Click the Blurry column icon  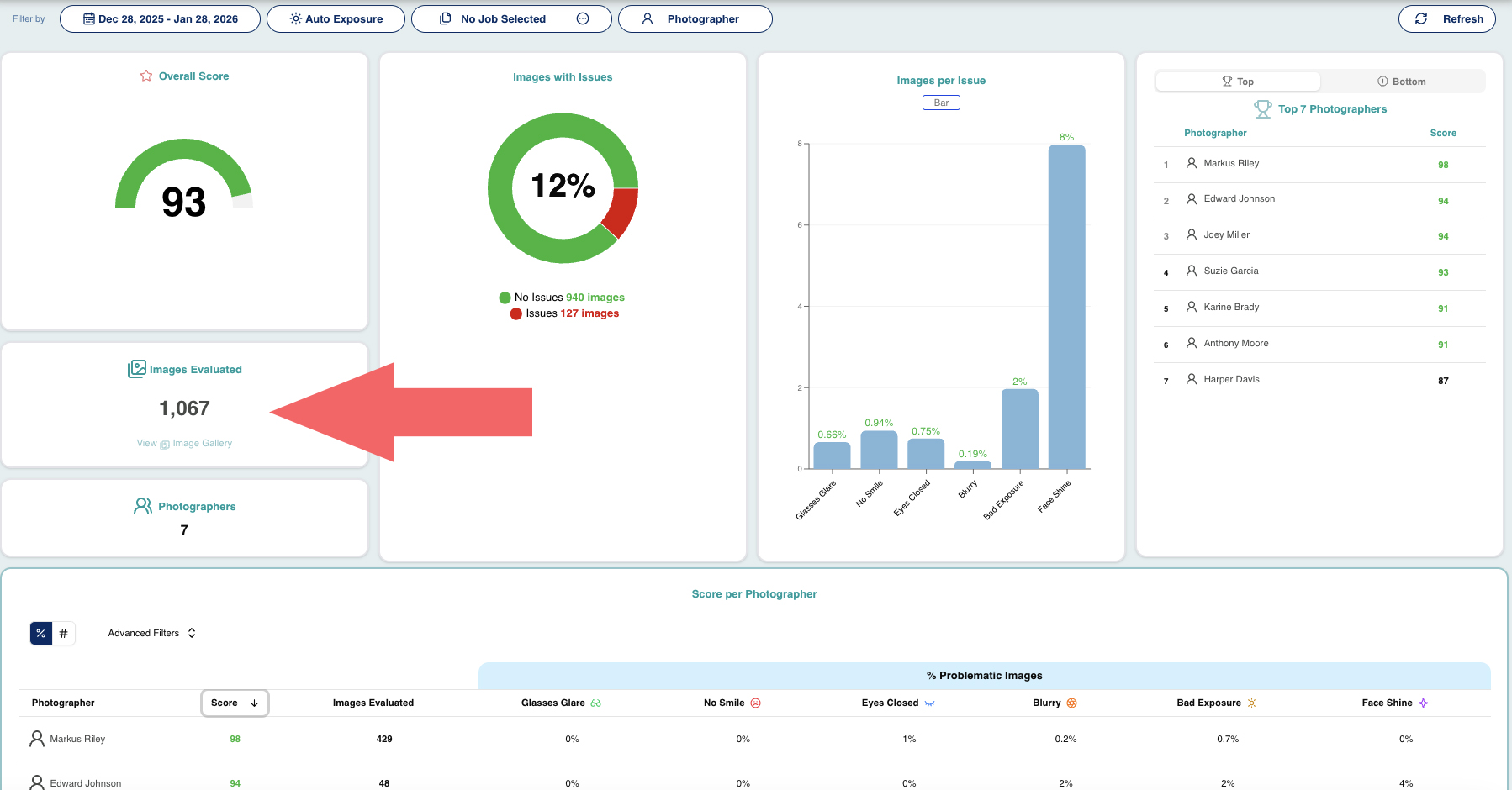(1071, 703)
